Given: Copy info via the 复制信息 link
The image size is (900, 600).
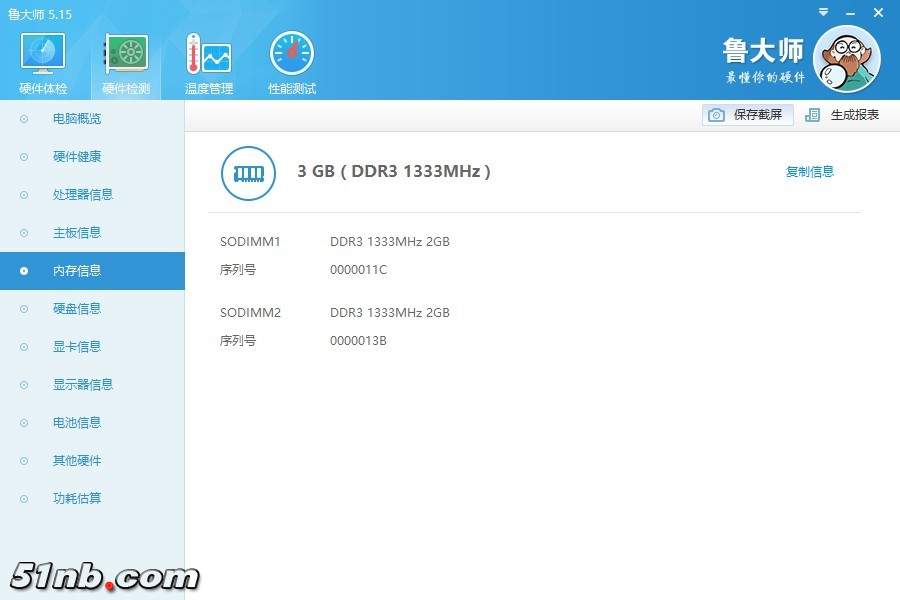Looking at the screenshot, I should coord(809,172).
